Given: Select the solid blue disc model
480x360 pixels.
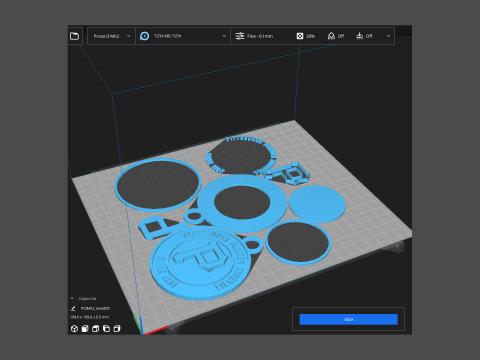Looking at the screenshot, I should coord(317,204).
